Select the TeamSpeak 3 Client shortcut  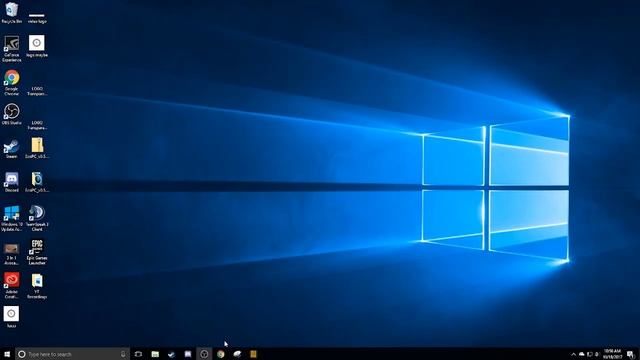37,218
